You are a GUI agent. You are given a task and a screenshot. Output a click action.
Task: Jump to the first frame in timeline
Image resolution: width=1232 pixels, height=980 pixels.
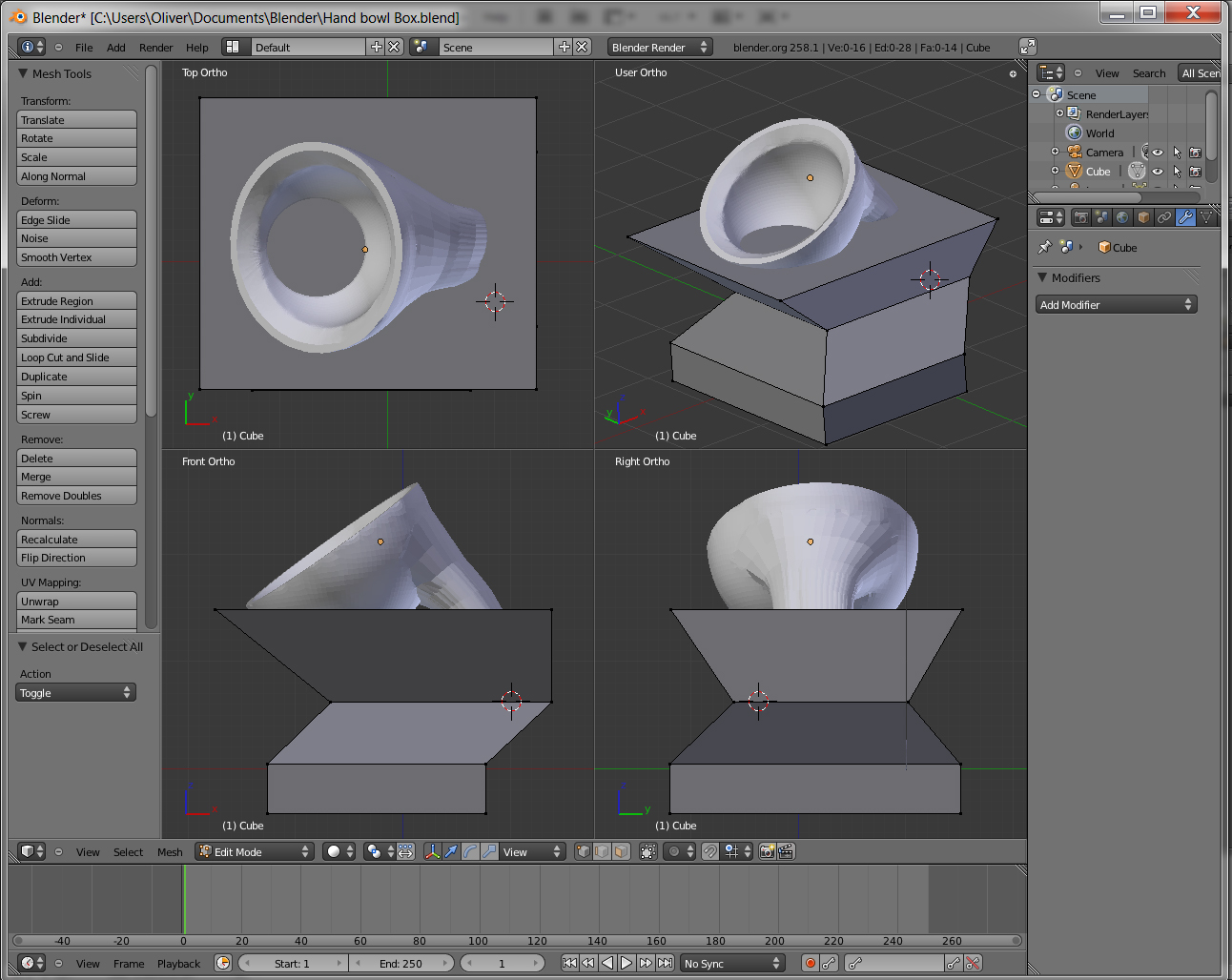click(x=569, y=963)
